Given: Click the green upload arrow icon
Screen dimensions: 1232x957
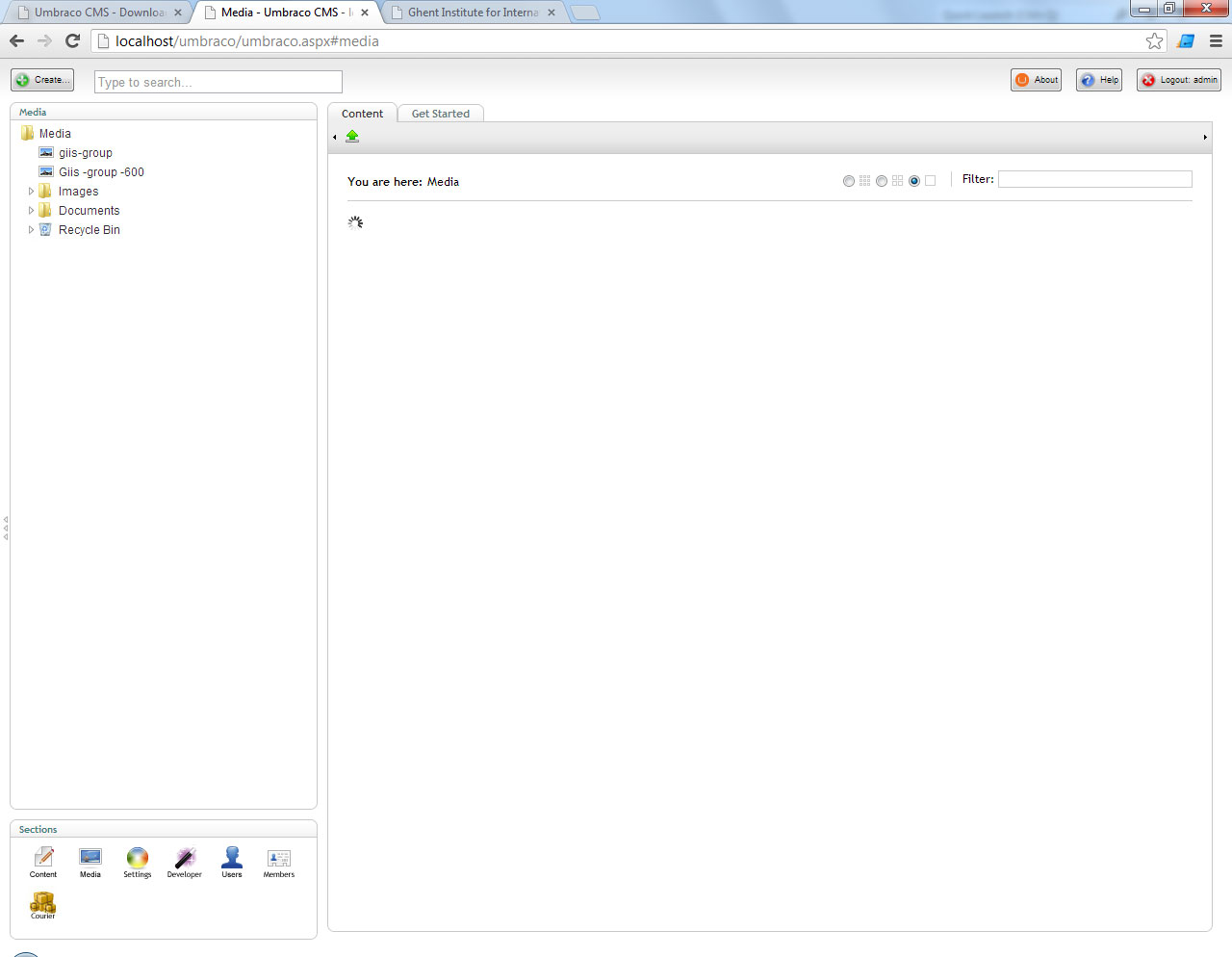Looking at the screenshot, I should (352, 136).
